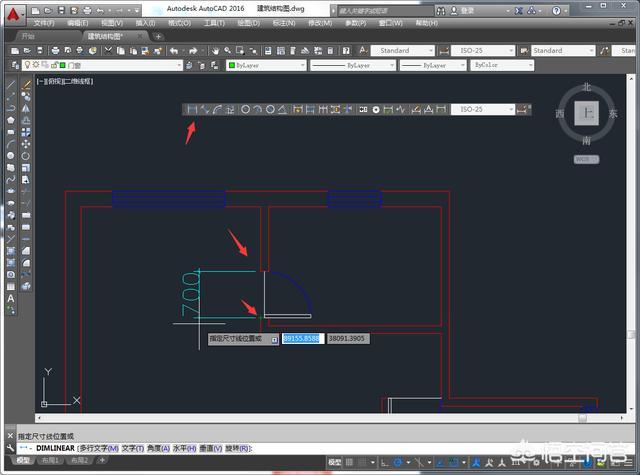Click the Plot (print) icon in standard toolbar
Viewport: 640px width, 475px height.
(55, 51)
